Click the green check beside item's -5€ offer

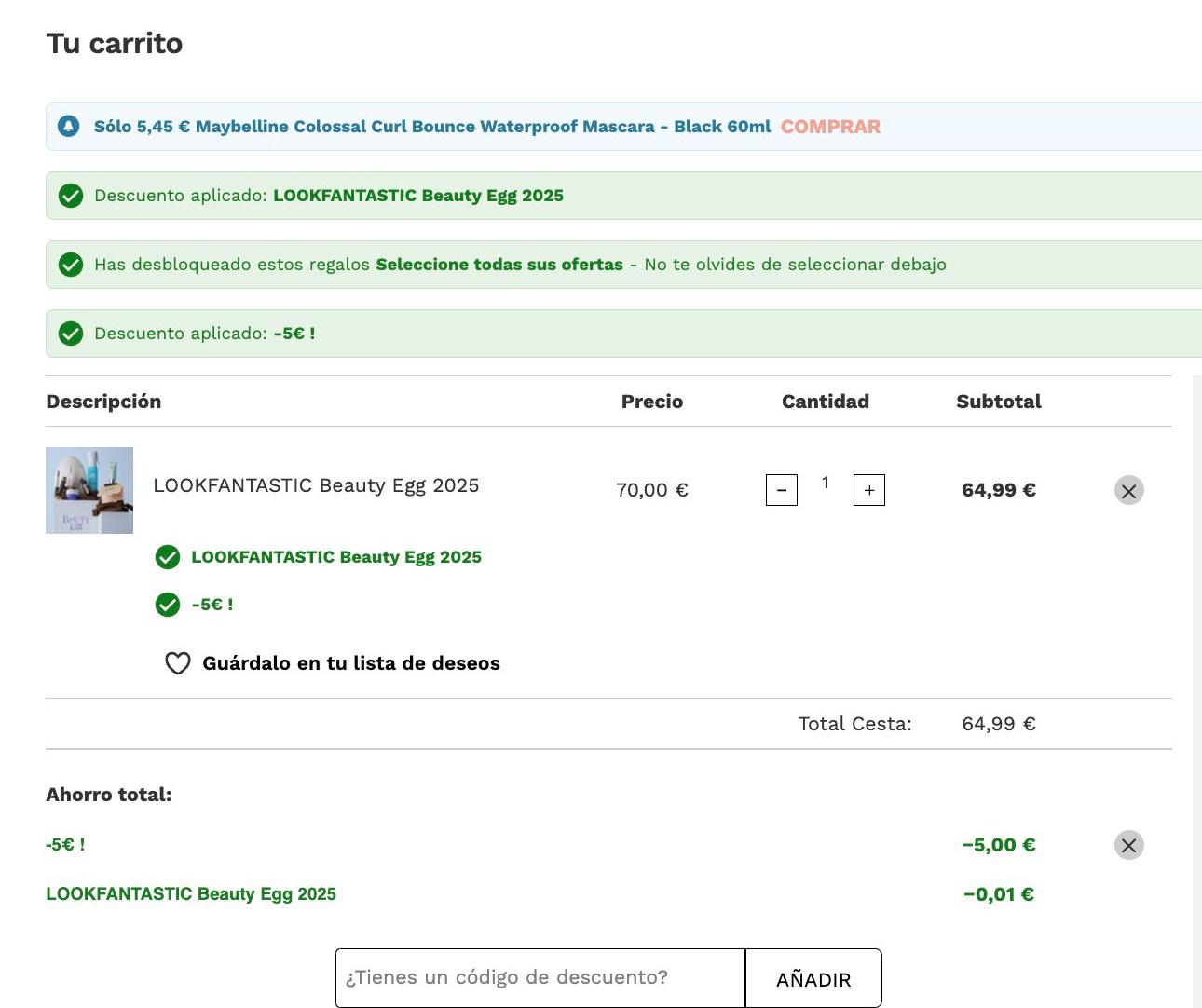tap(168, 605)
